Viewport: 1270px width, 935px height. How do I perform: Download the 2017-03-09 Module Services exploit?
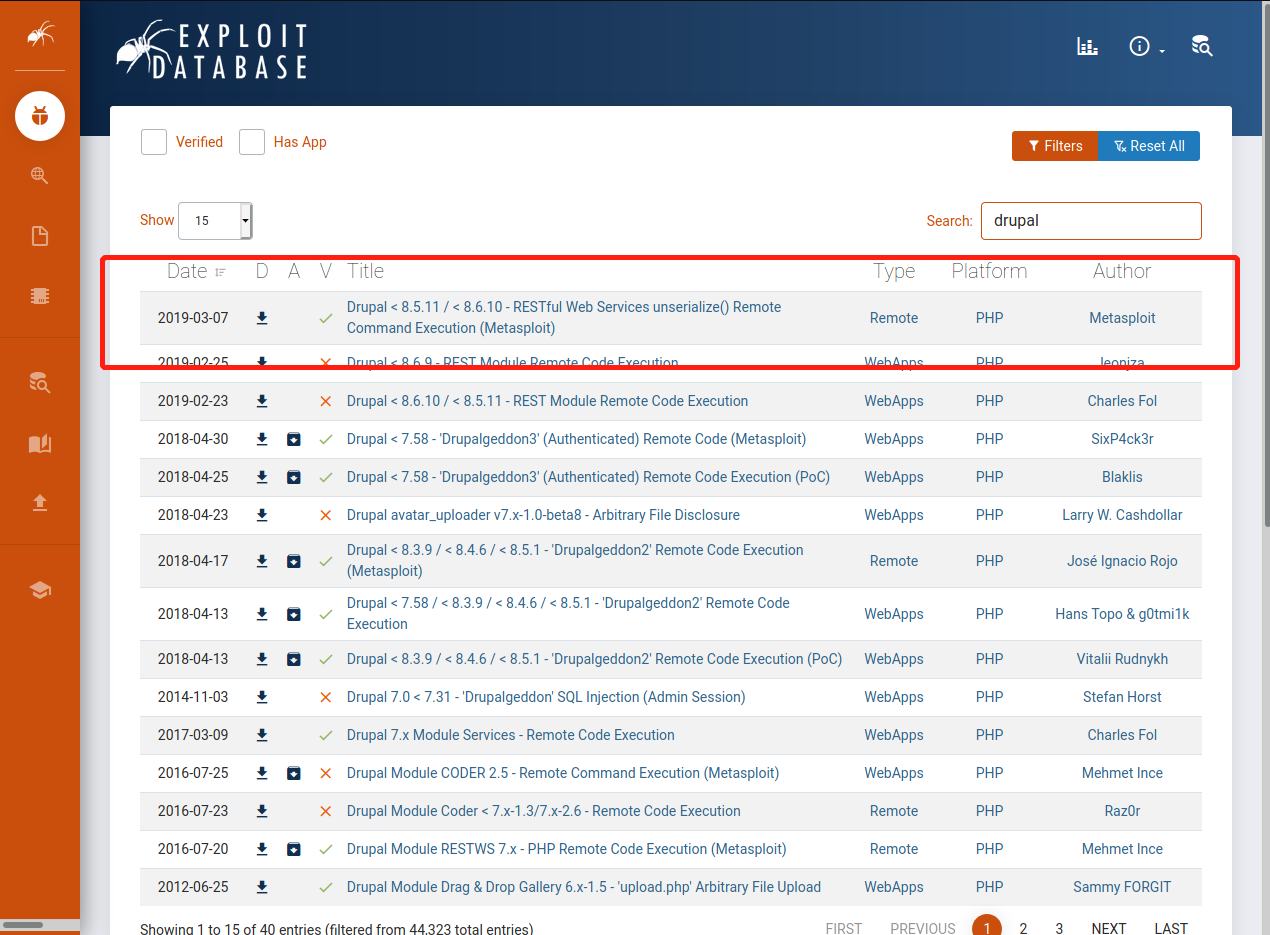pyautogui.click(x=262, y=735)
